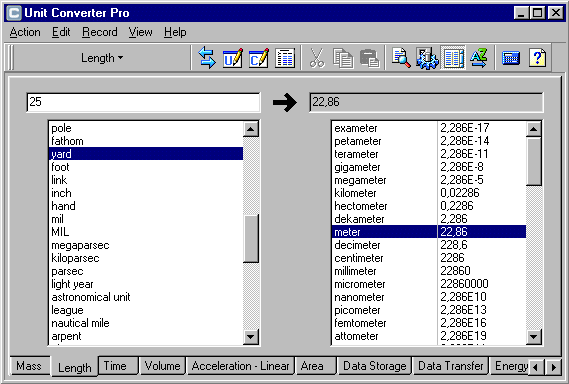Image resolution: width=569 pixels, height=384 pixels.
Task: Click down arrow of left units list
Action: (250, 336)
